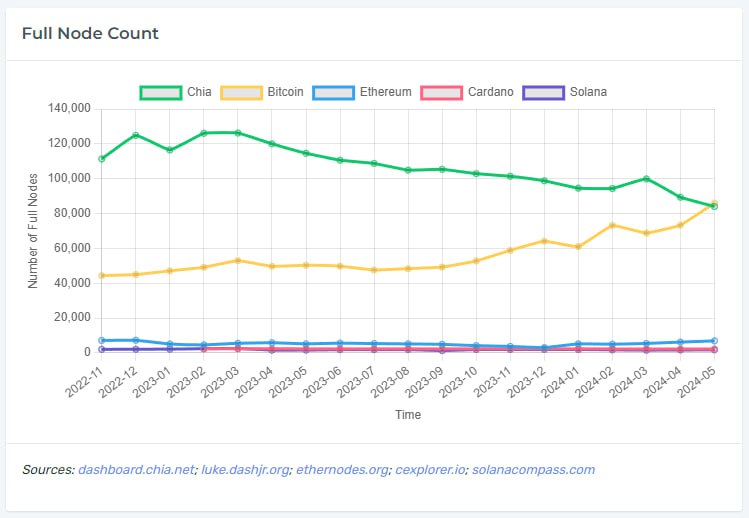Select Bitcoin data point at 2024-02
The height and width of the screenshot is (518, 749).
point(612,225)
